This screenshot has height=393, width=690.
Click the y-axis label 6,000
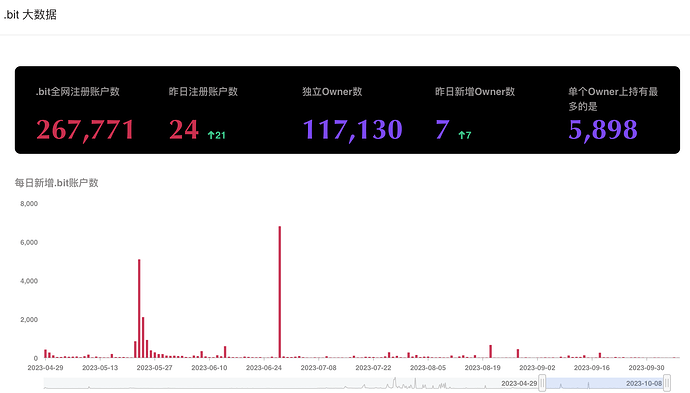(29, 242)
